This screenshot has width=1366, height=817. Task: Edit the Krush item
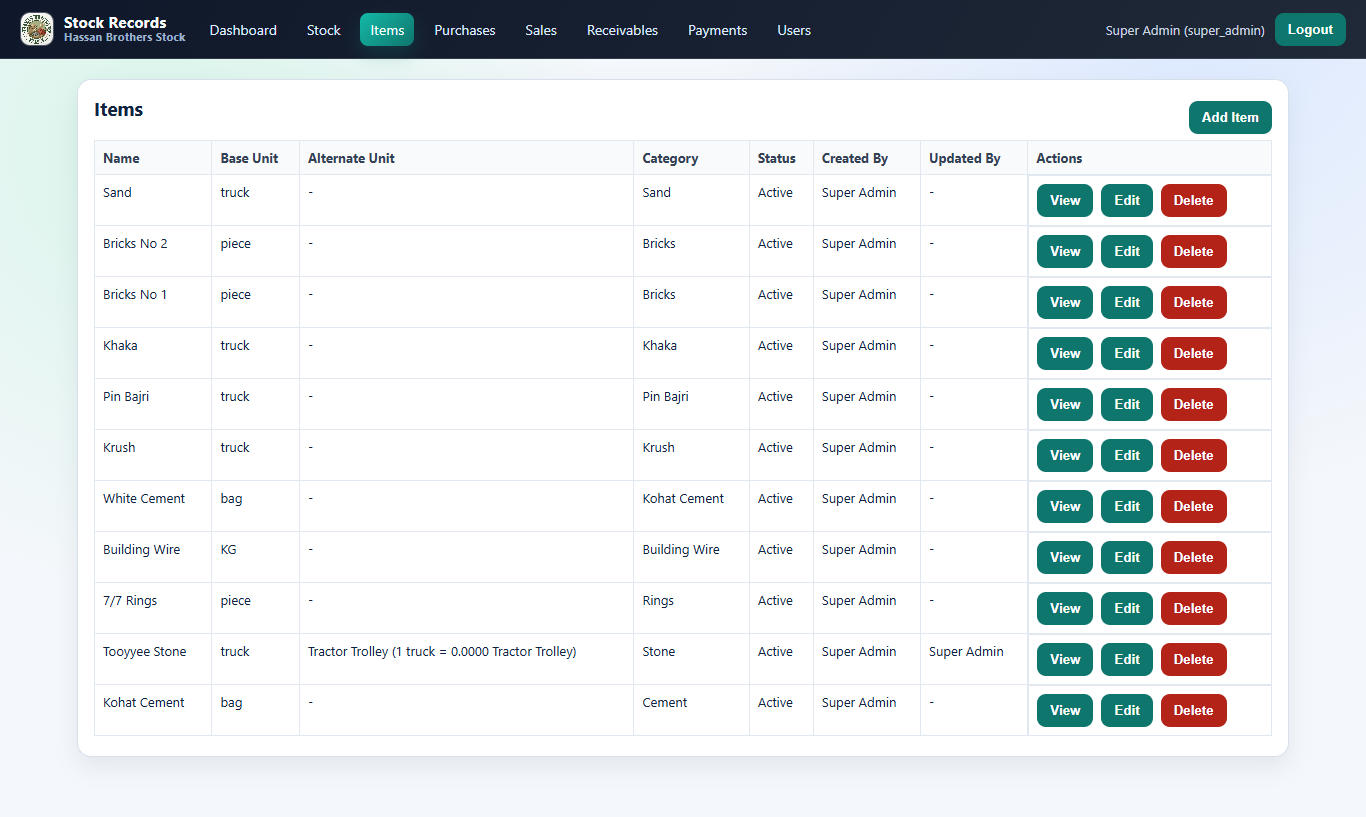(x=1127, y=455)
